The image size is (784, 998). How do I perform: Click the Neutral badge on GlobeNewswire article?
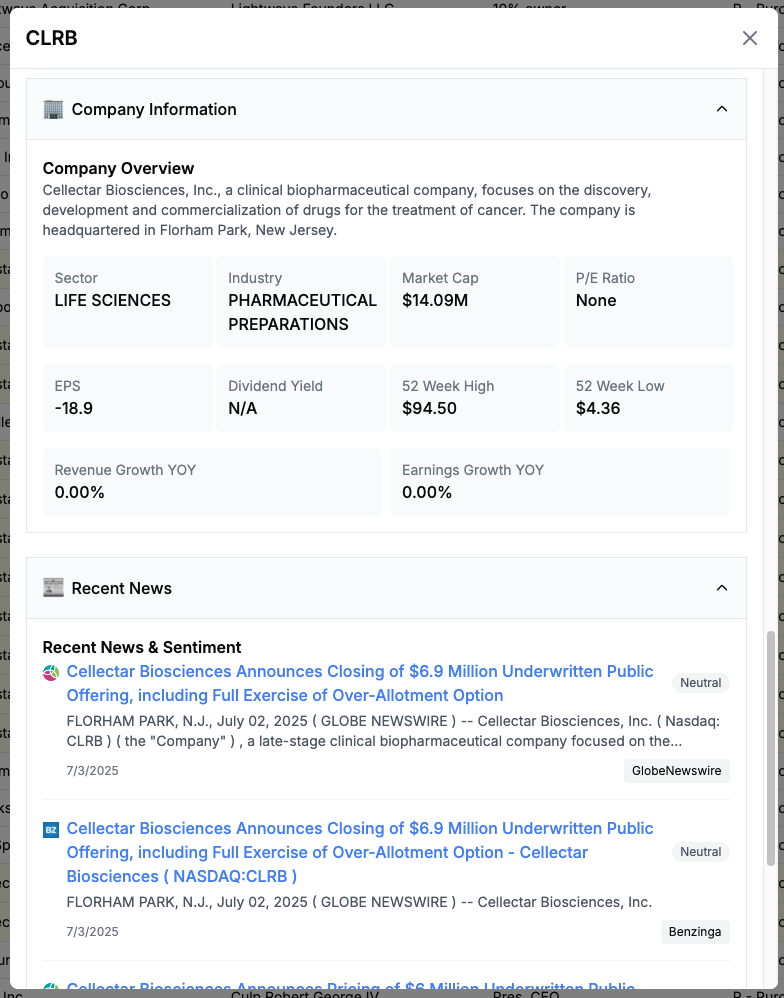(701, 683)
